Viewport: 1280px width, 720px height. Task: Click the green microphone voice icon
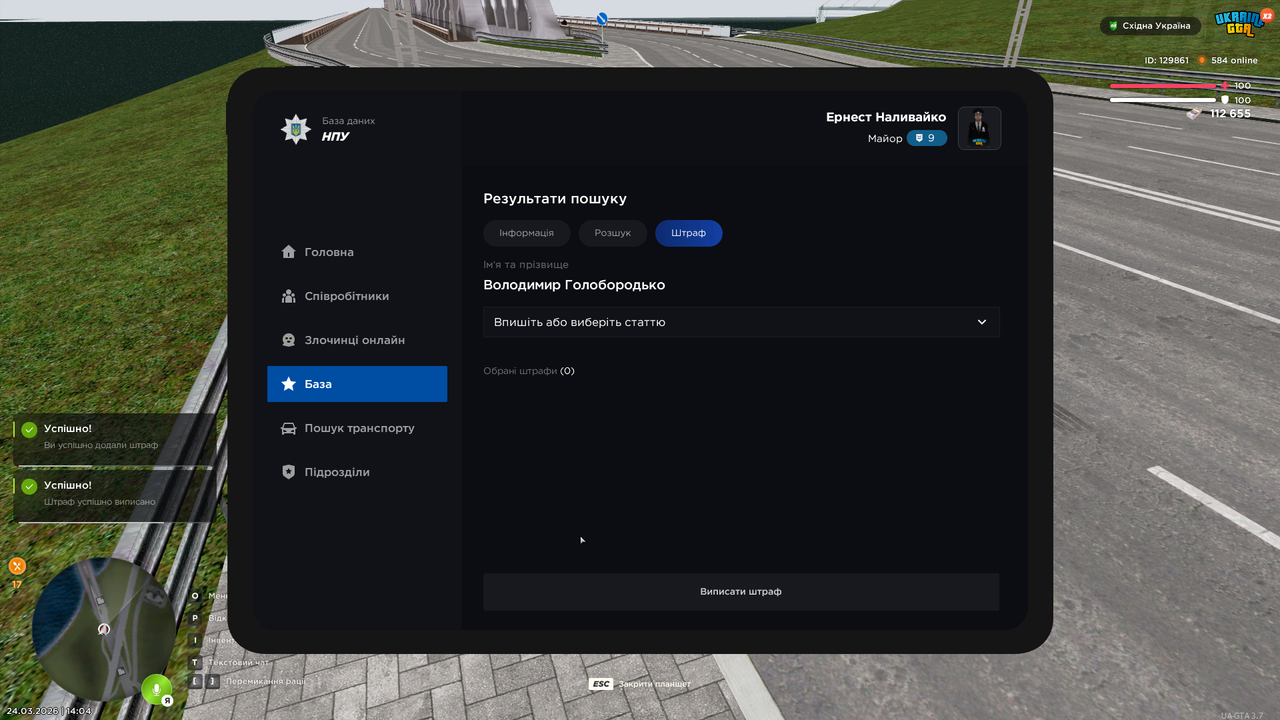[156, 689]
